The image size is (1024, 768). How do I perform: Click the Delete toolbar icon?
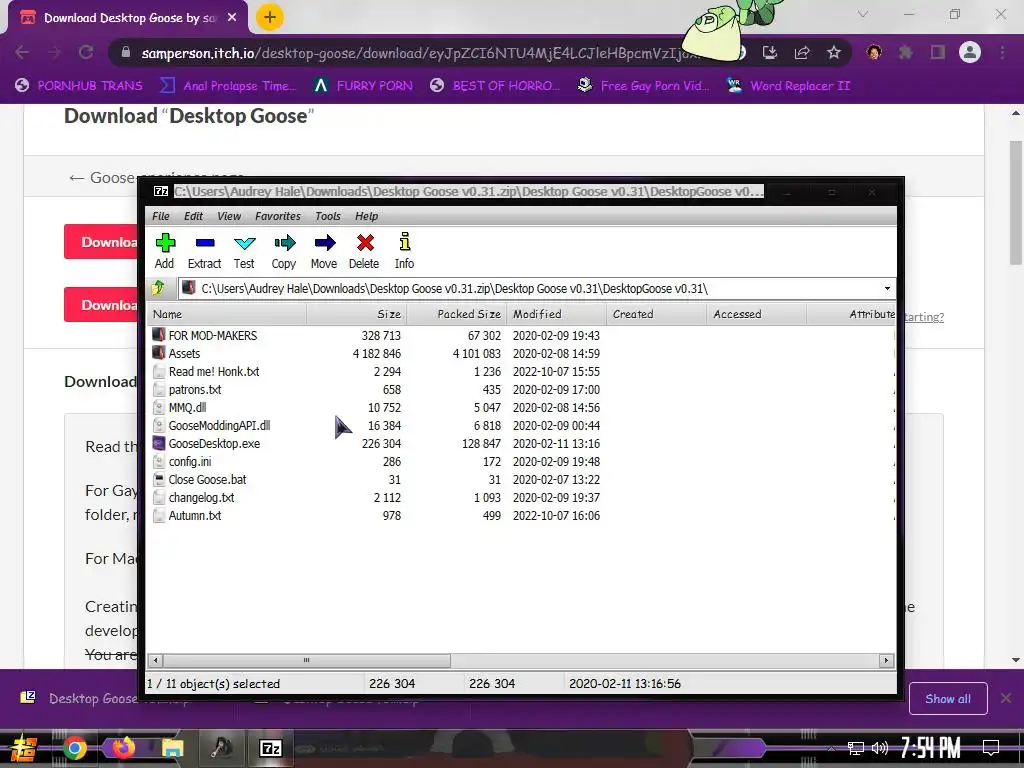tap(364, 251)
